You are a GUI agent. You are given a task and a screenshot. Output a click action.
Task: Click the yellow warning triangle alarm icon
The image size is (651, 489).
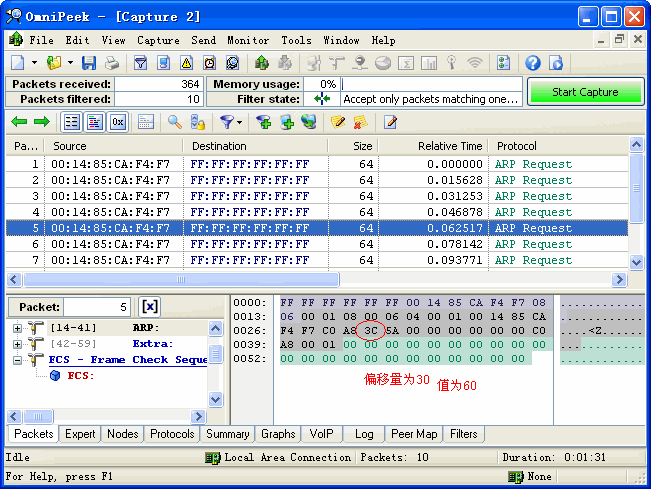186,63
